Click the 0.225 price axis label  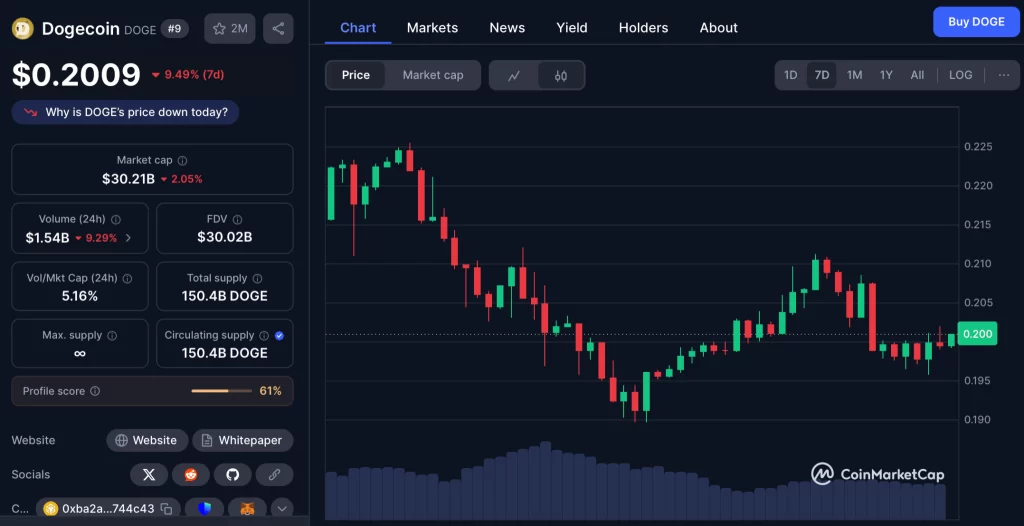[x=978, y=146]
